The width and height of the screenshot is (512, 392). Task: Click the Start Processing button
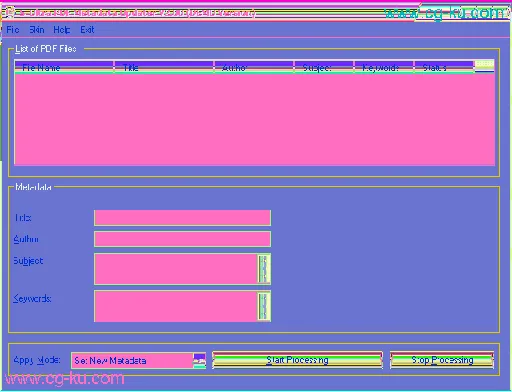click(297, 360)
